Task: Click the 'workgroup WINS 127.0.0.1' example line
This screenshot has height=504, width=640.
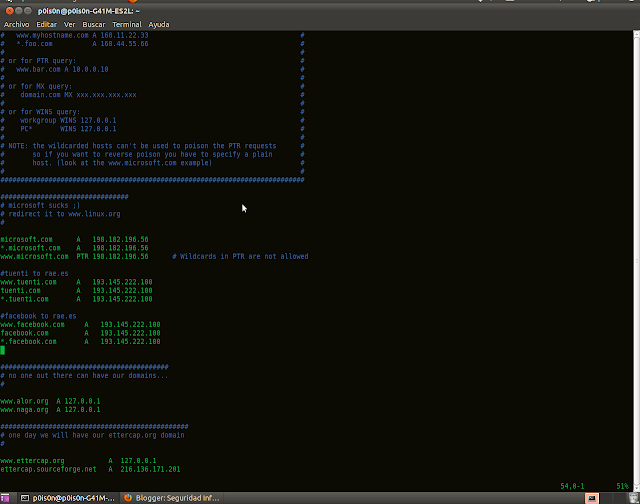Action: (x=68, y=120)
